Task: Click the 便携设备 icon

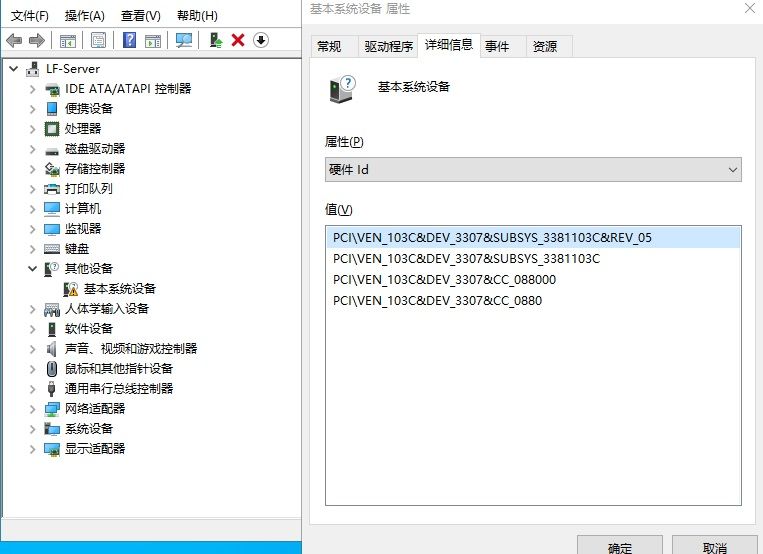Action: [52, 109]
